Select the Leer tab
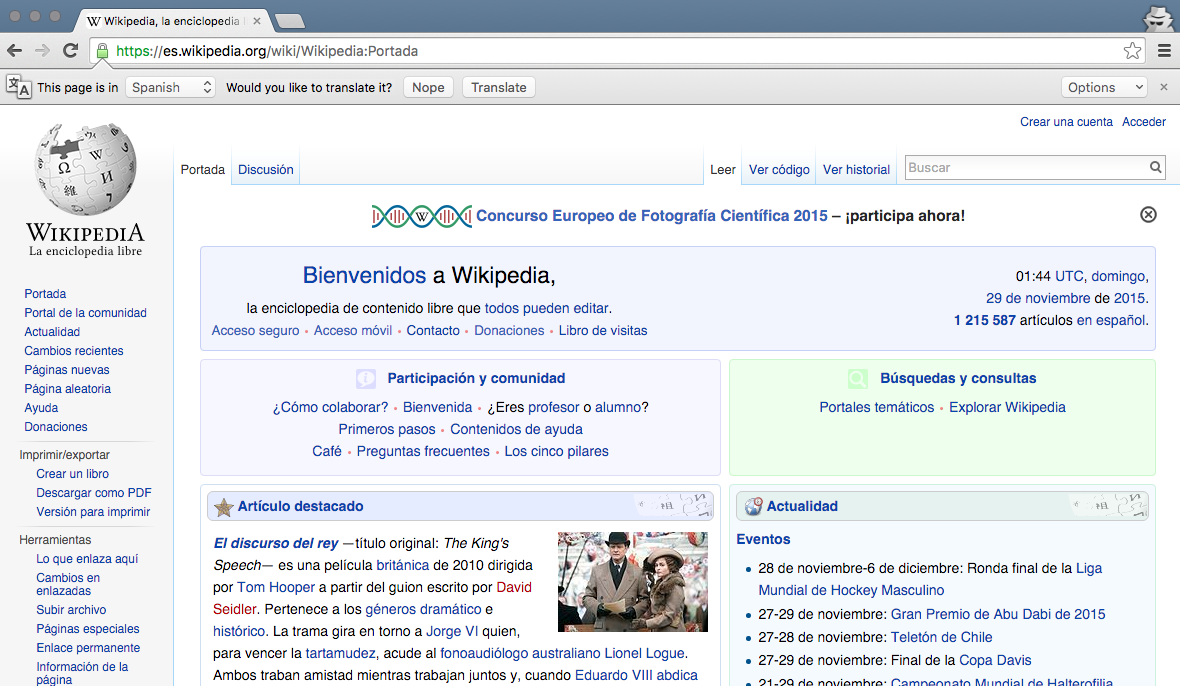 pyautogui.click(x=722, y=169)
